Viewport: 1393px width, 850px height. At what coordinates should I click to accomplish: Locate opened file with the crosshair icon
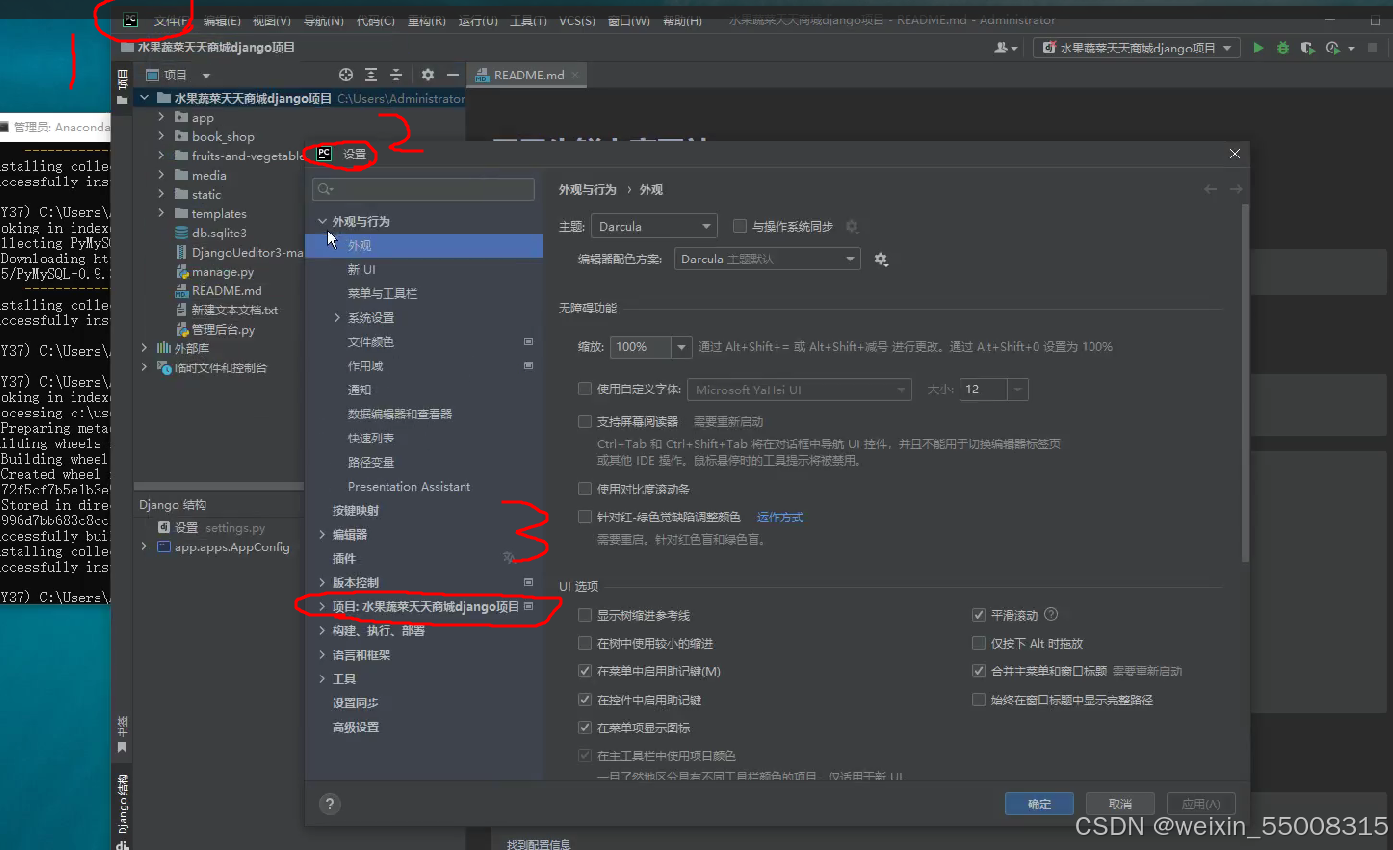(x=346, y=75)
